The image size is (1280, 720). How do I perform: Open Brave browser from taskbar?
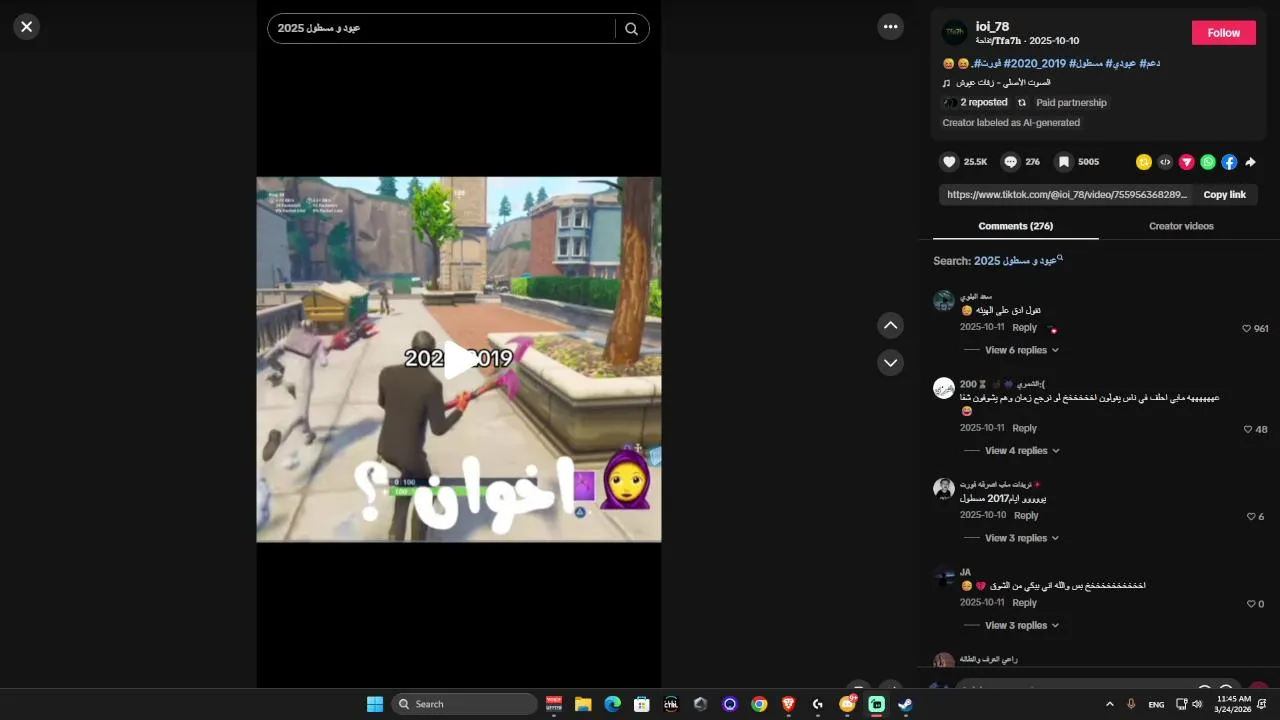point(788,704)
